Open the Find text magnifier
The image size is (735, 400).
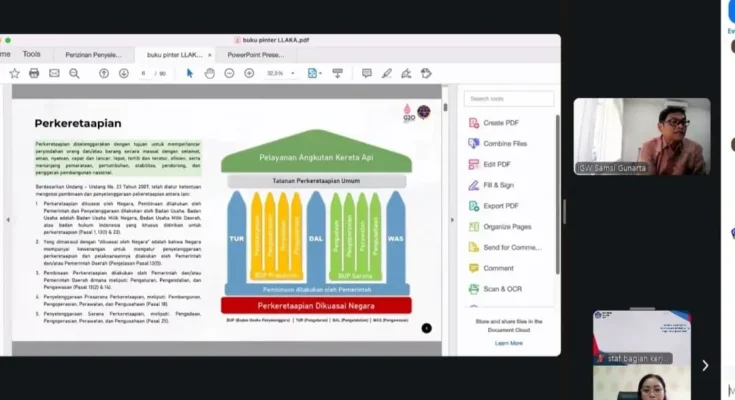click(x=74, y=73)
